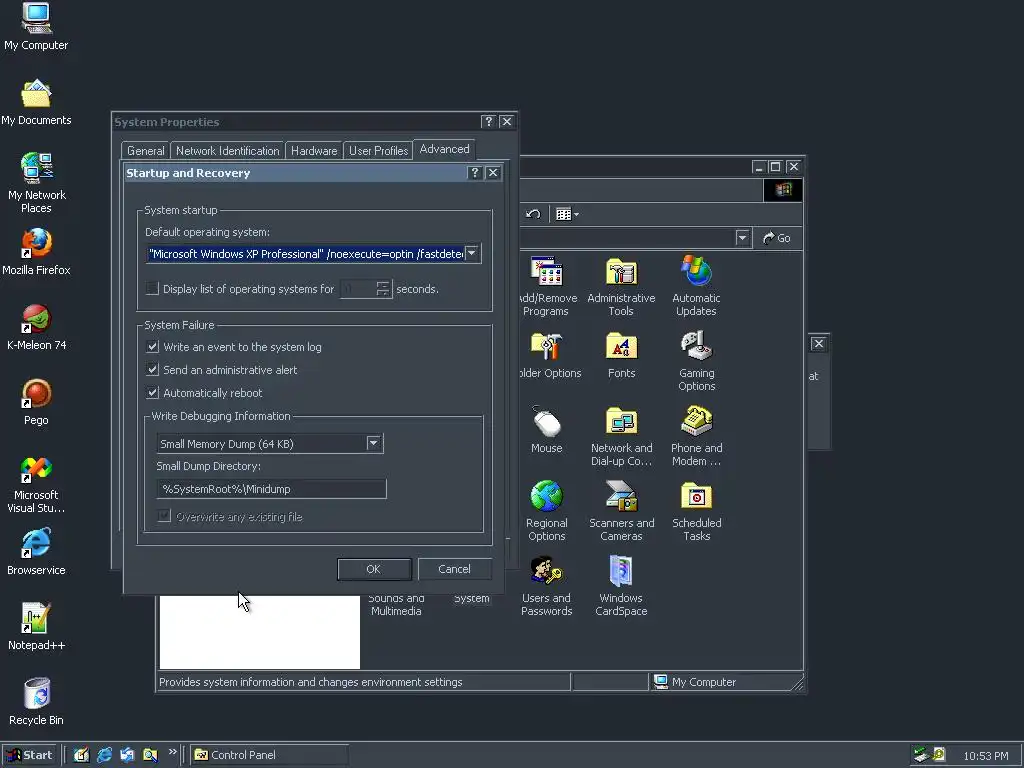Switch to the General tab
The width and height of the screenshot is (1024, 768).
146,151
